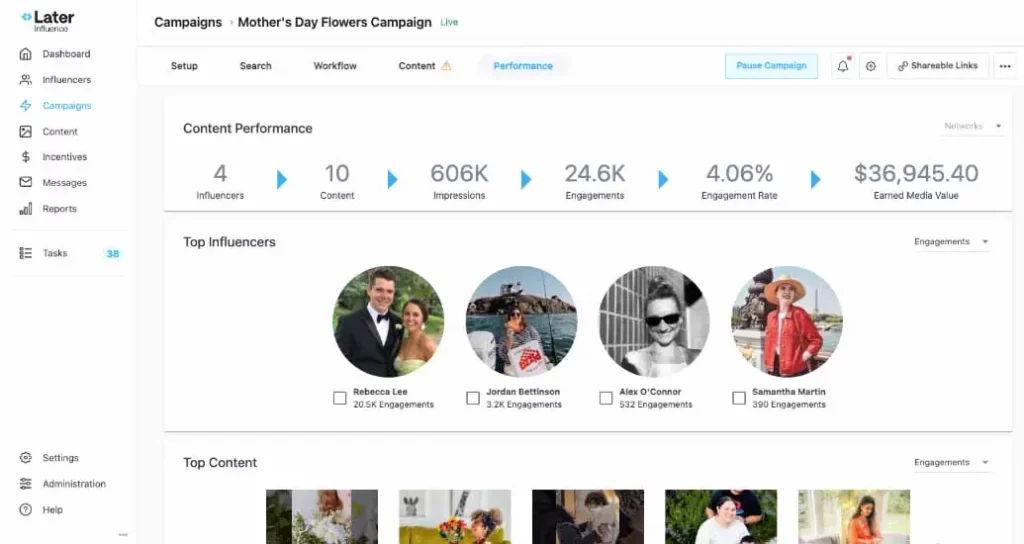Click the Reports bar chart icon

coord(25,209)
